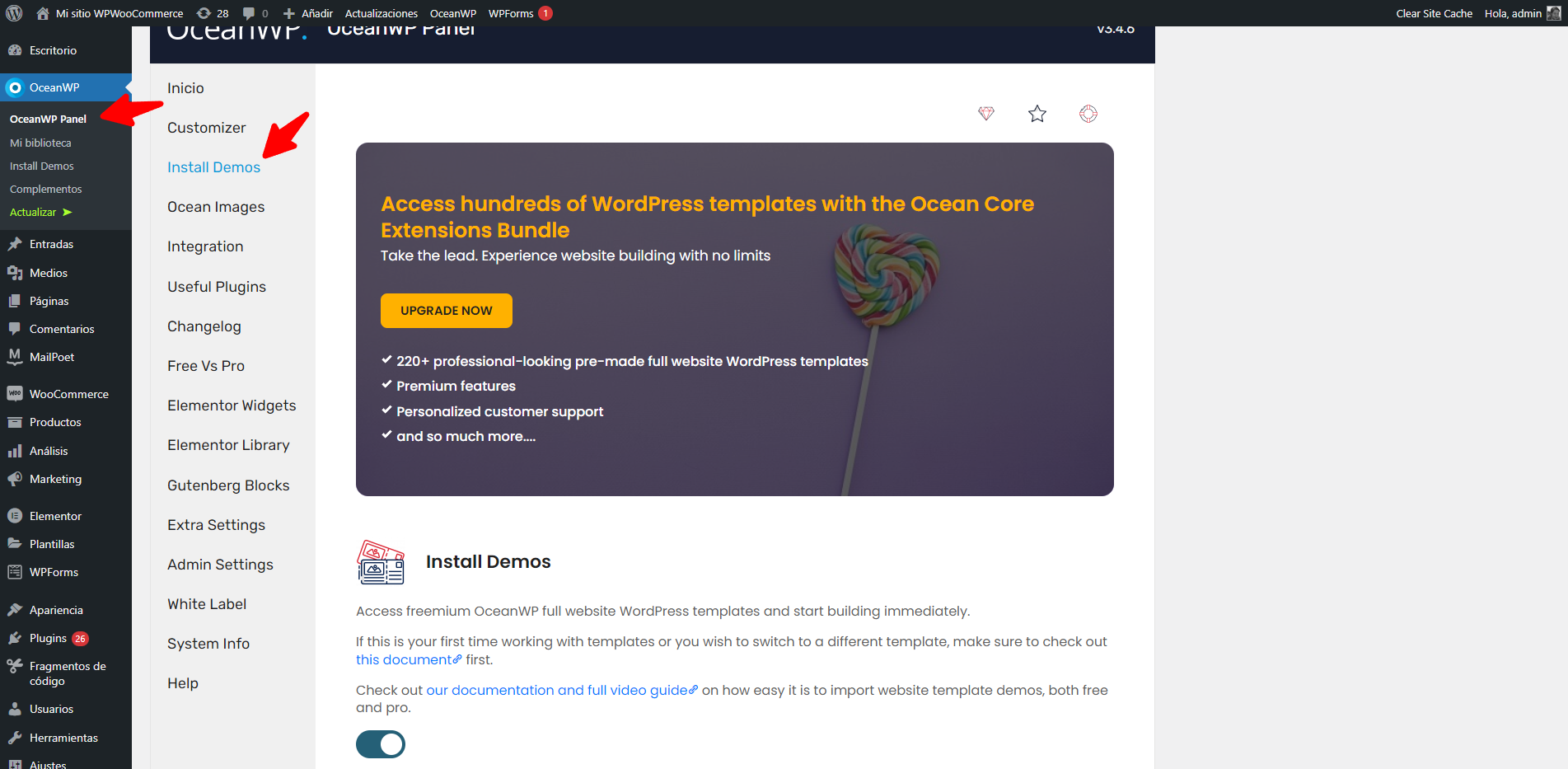
Task: Select Changelog tab
Action: coord(204,326)
